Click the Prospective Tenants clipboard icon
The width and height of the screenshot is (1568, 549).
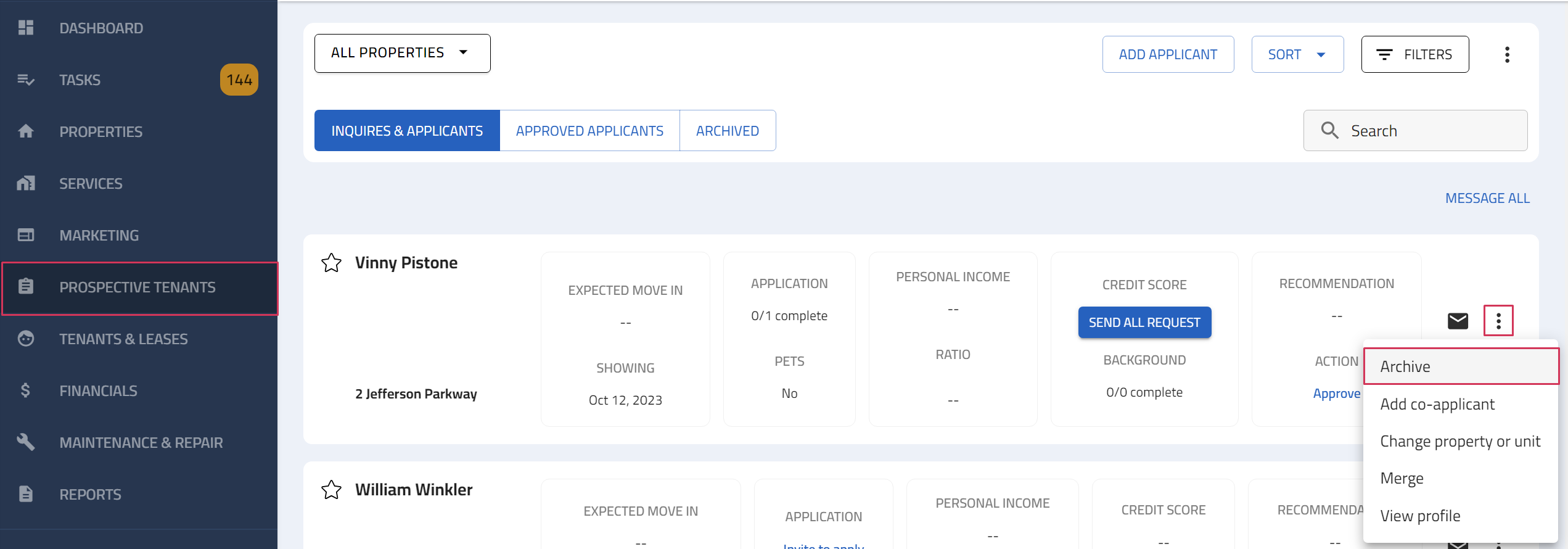pos(26,287)
